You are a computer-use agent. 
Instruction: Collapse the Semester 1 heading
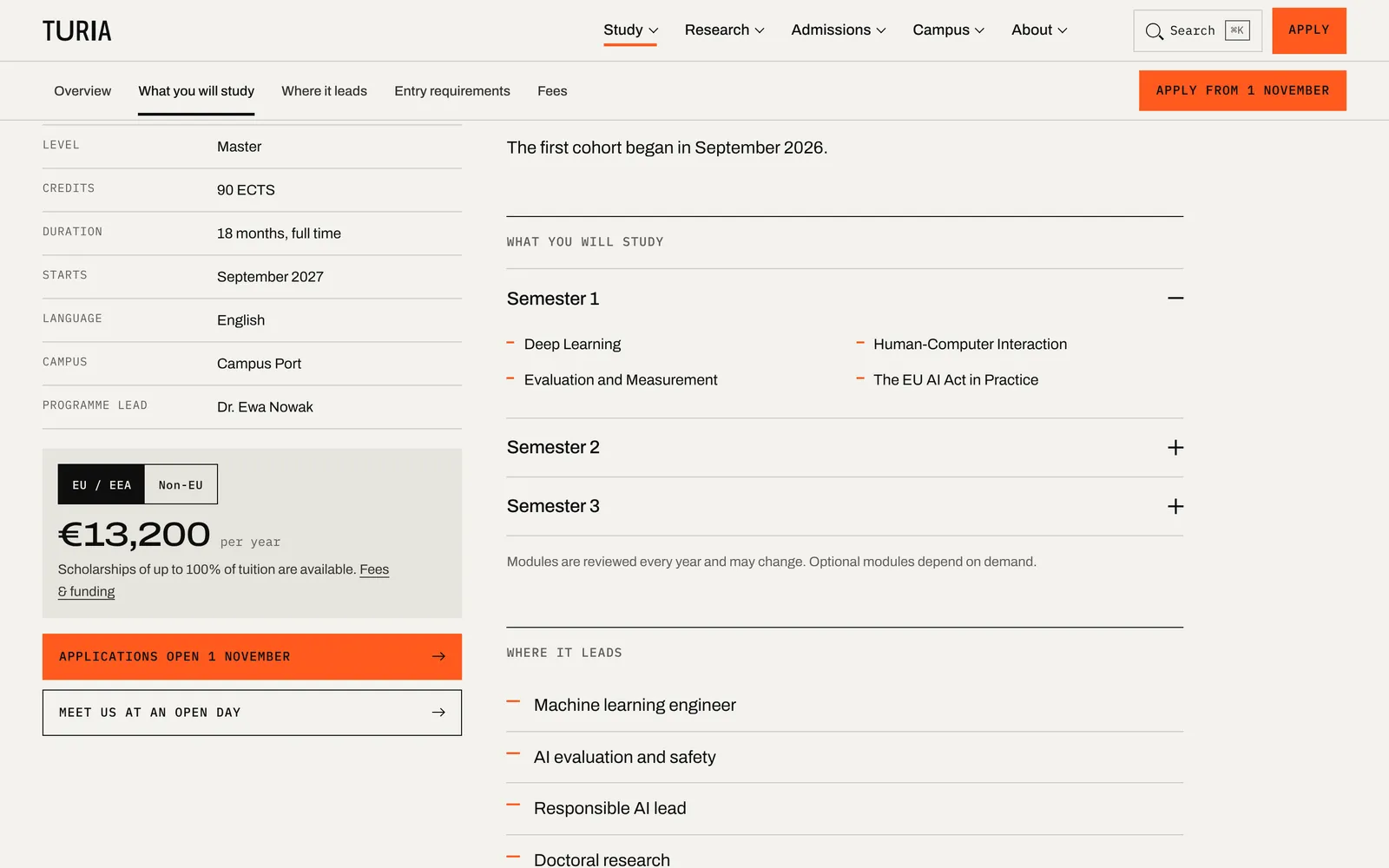coord(845,298)
